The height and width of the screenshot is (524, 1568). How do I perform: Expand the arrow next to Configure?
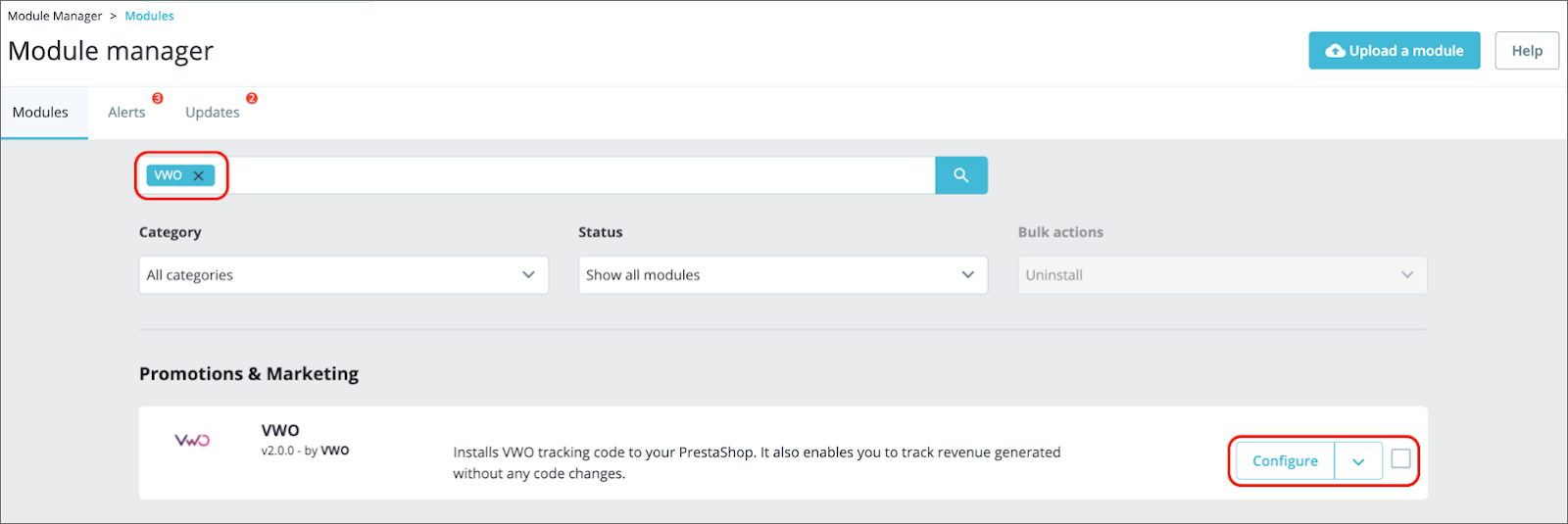[1358, 461]
